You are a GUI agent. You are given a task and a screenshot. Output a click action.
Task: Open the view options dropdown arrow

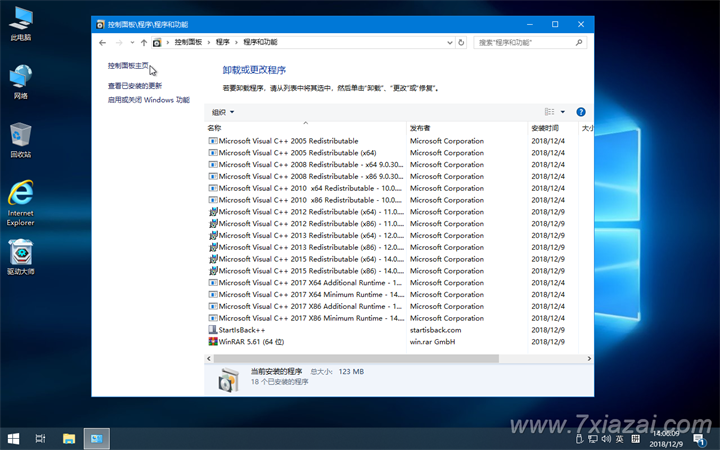pyautogui.click(x=562, y=112)
